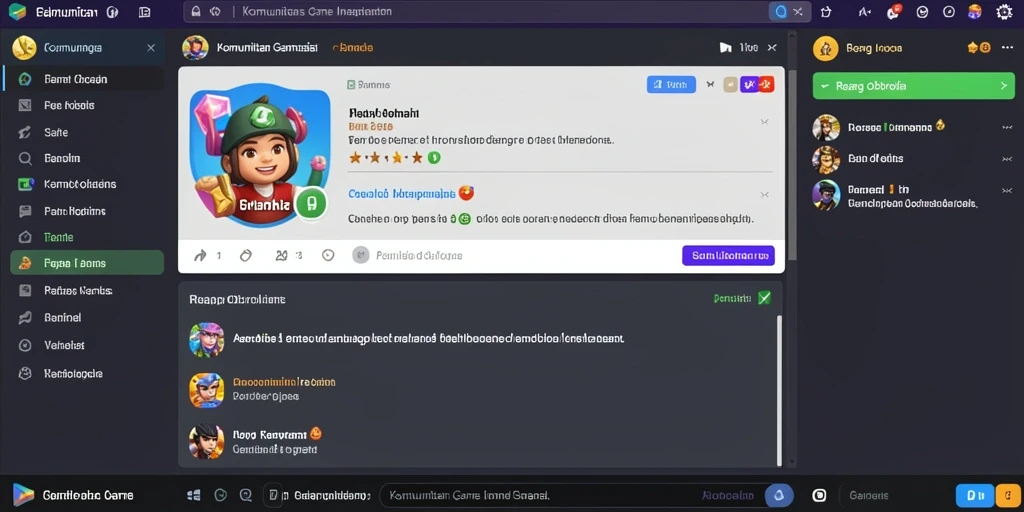Click the orange emoji icon beside Caealot link
This screenshot has height=512, width=1024.
point(466,193)
